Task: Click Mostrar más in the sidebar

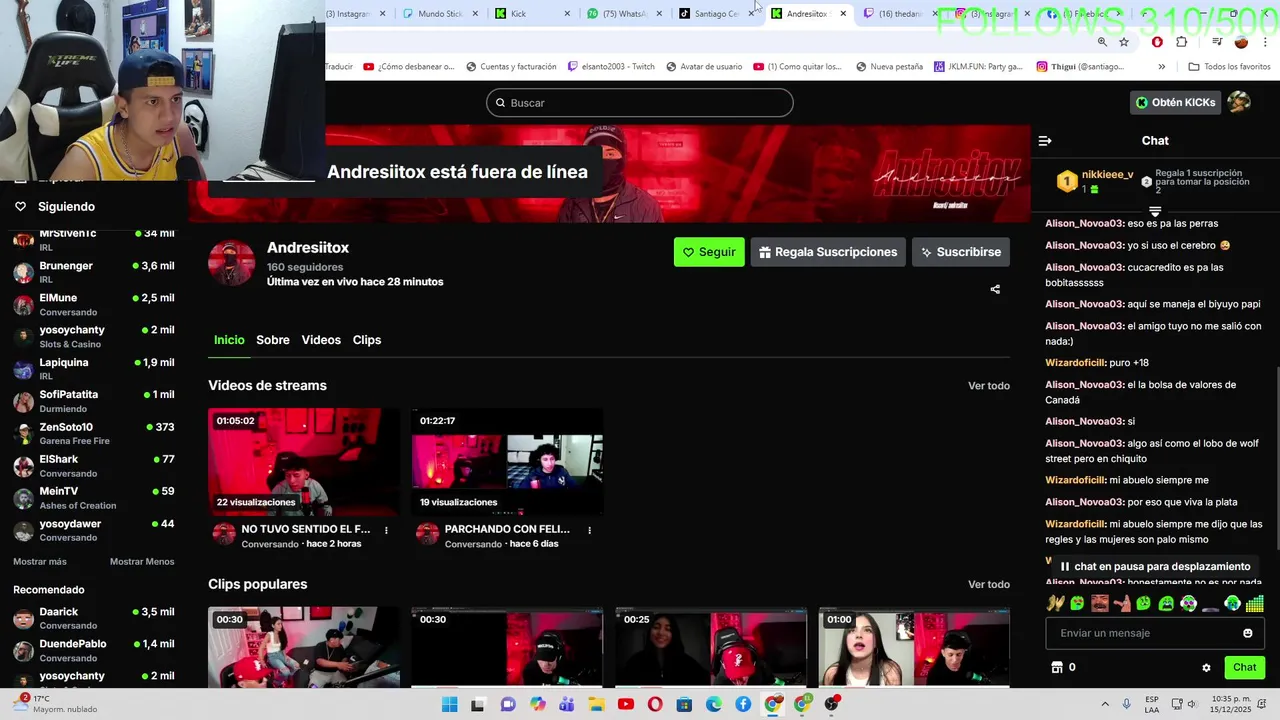Action: click(x=40, y=561)
